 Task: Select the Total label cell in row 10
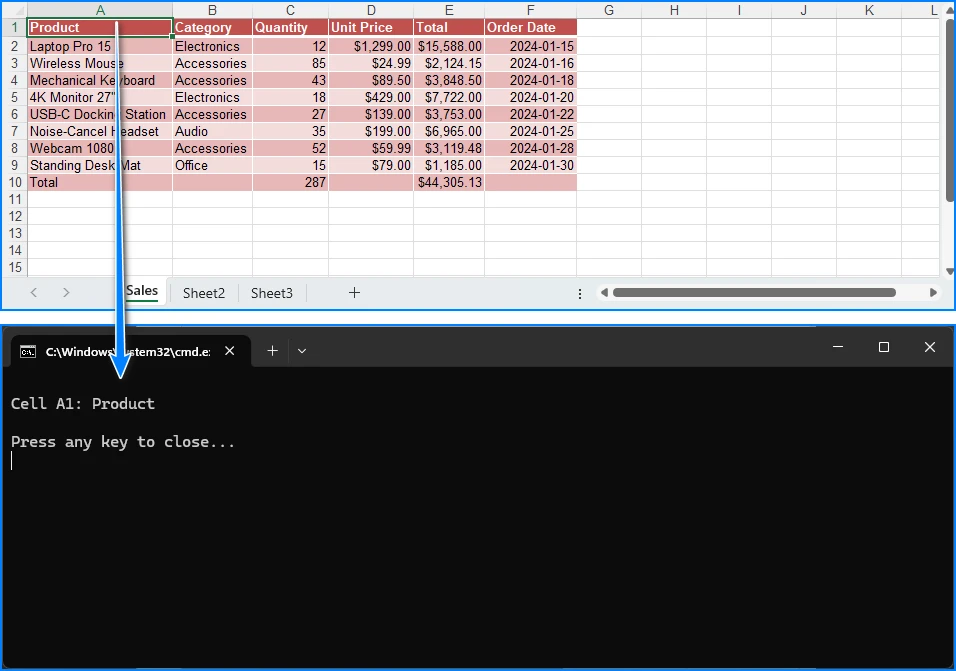click(x=100, y=182)
